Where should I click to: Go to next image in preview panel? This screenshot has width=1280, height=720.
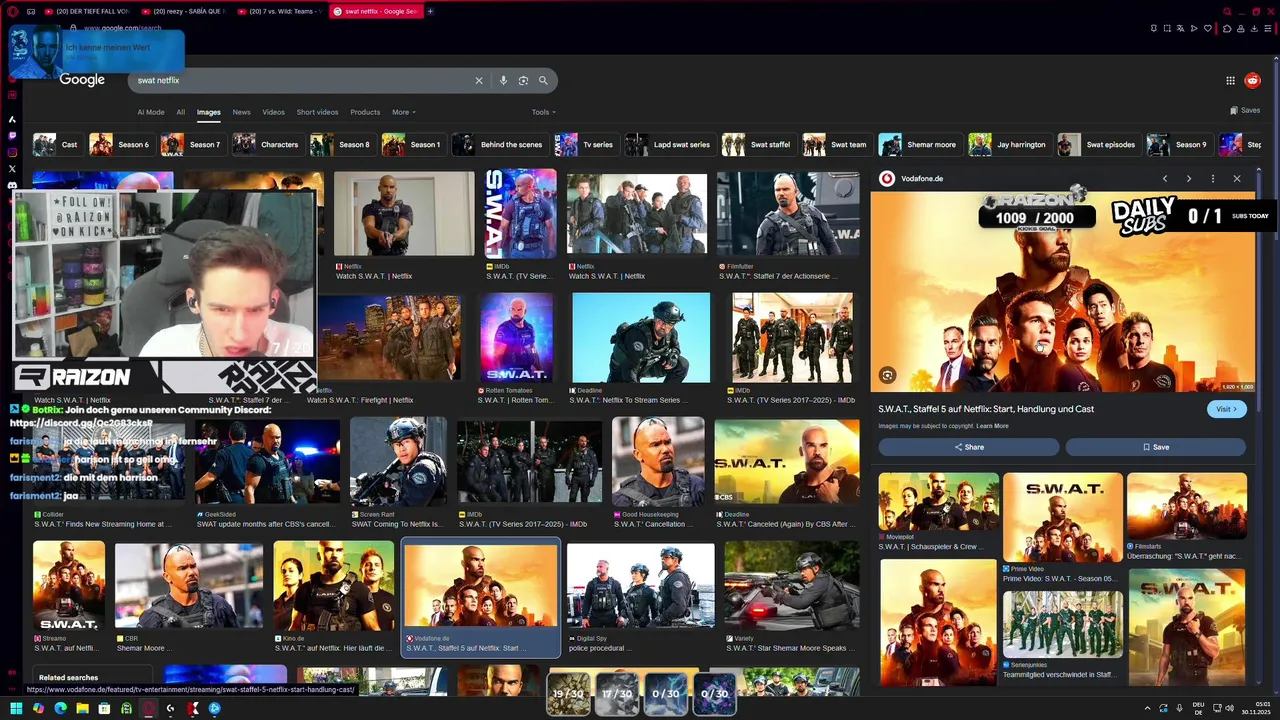pos(1189,179)
